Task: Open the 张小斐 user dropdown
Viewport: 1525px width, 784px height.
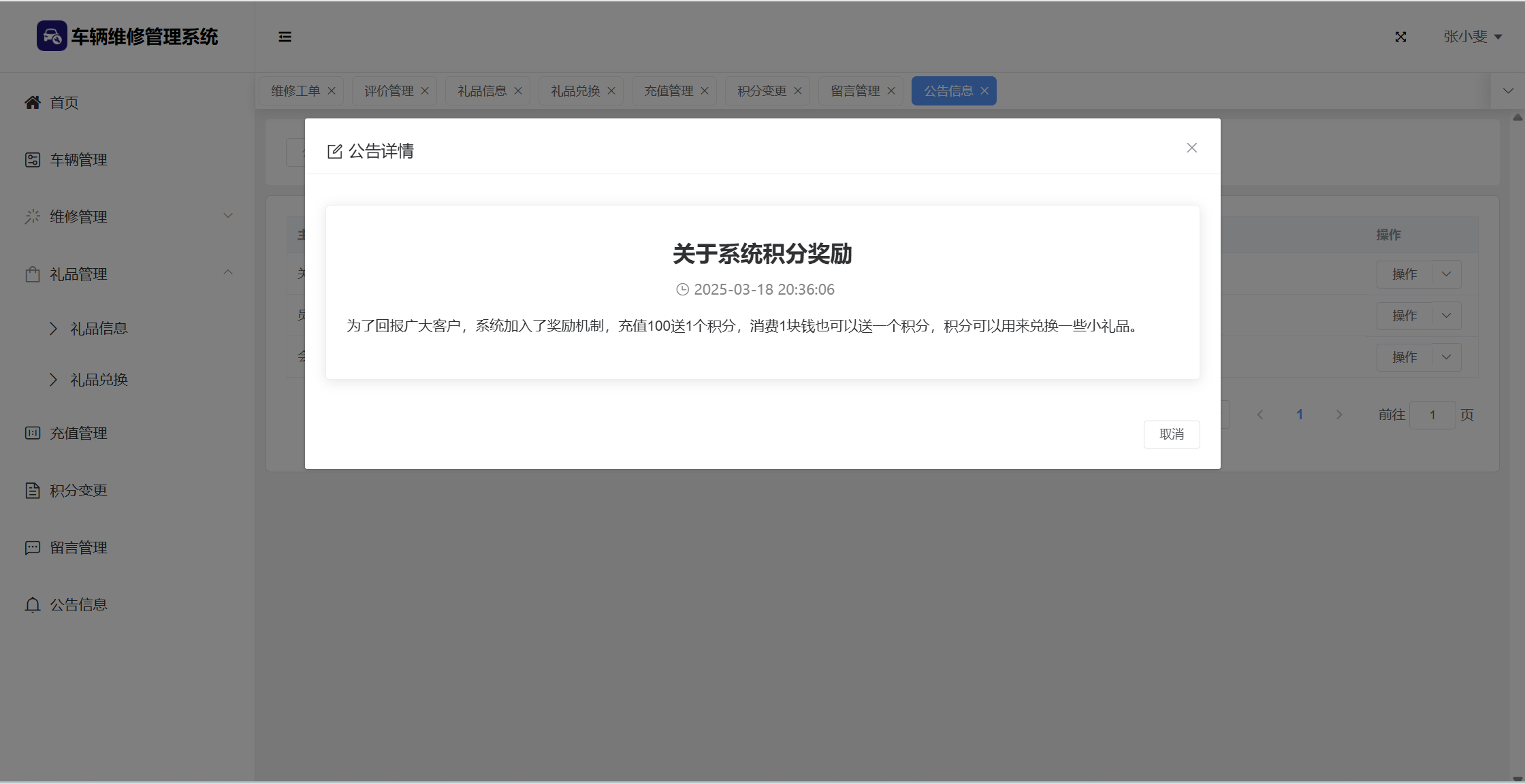Action: pyautogui.click(x=1472, y=37)
